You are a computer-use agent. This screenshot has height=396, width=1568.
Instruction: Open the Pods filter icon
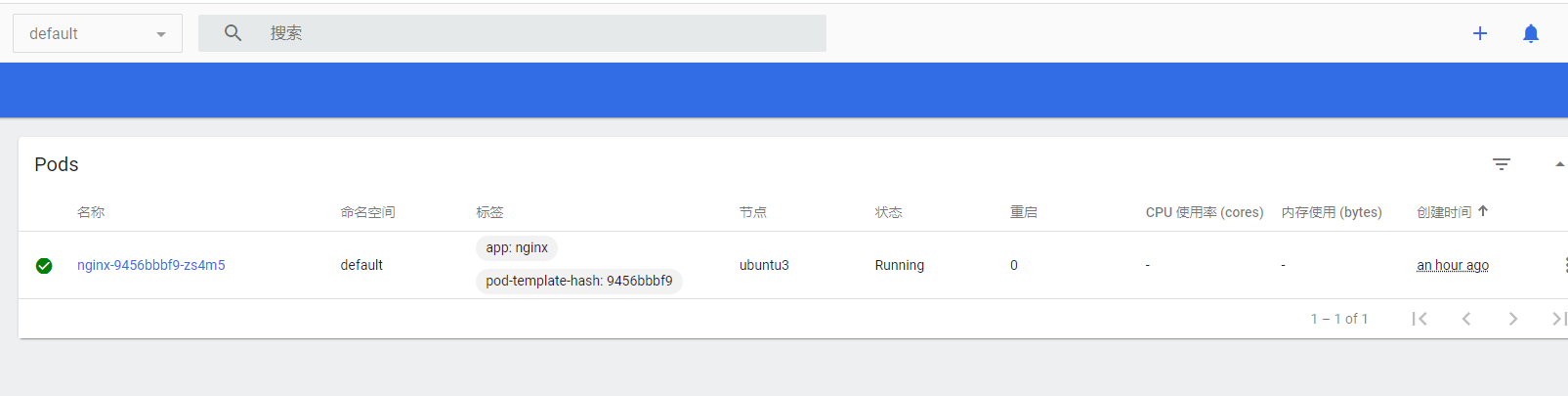(1502, 164)
